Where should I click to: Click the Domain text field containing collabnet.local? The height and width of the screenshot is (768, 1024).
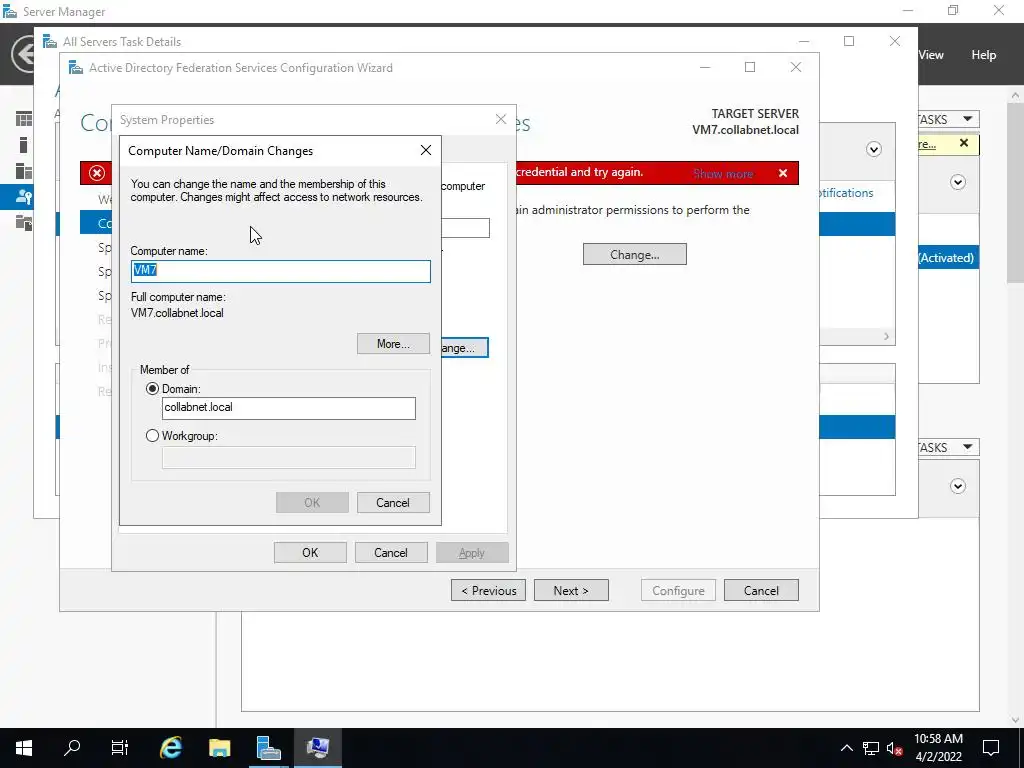tap(289, 408)
